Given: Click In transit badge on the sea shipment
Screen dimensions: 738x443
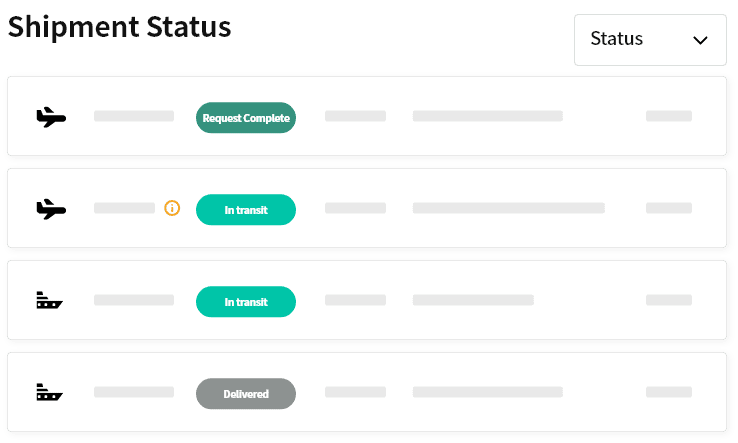Looking at the screenshot, I should click(x=246, y=302).
